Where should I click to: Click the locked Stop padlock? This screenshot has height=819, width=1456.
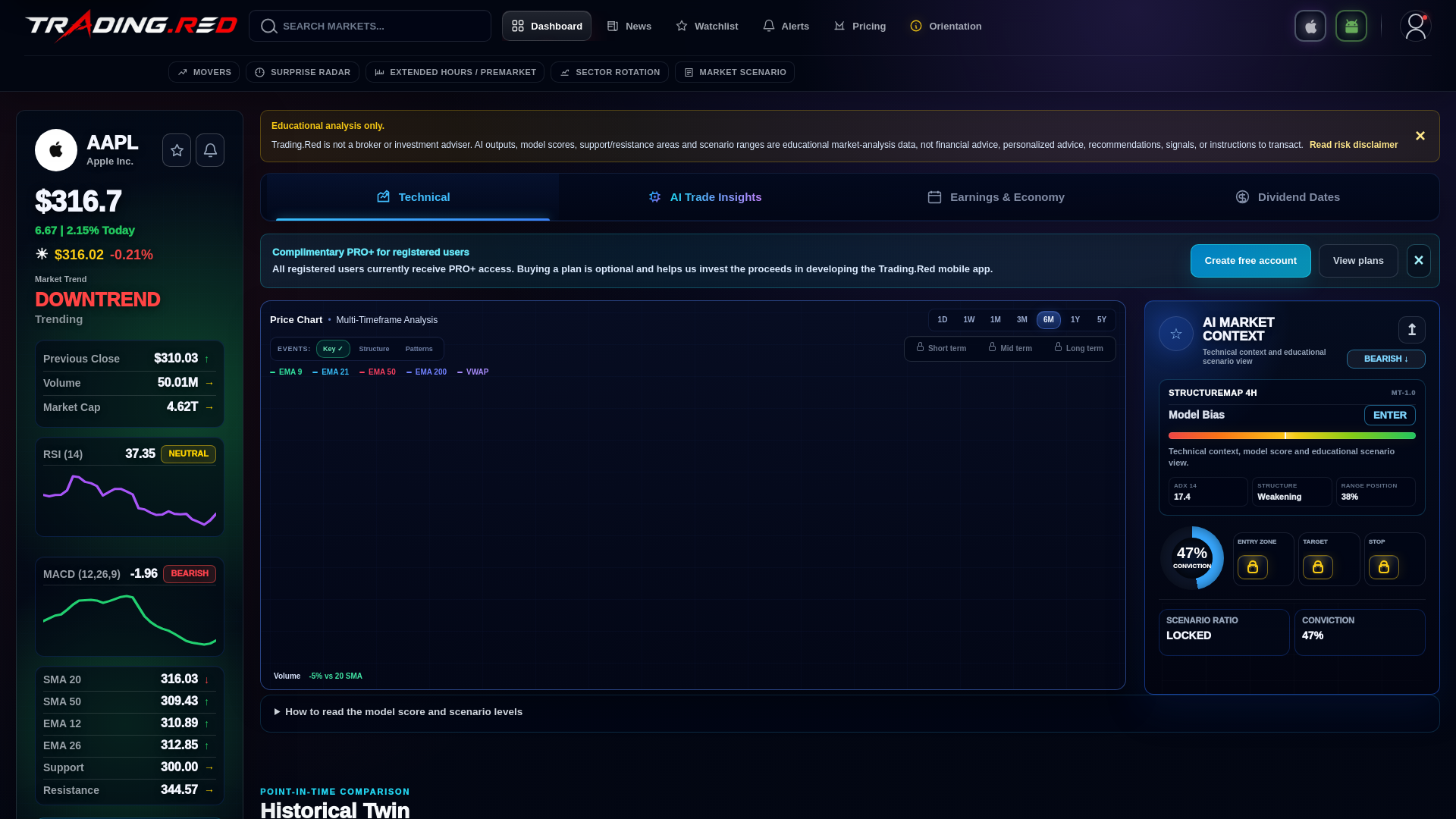point(1384,567)
